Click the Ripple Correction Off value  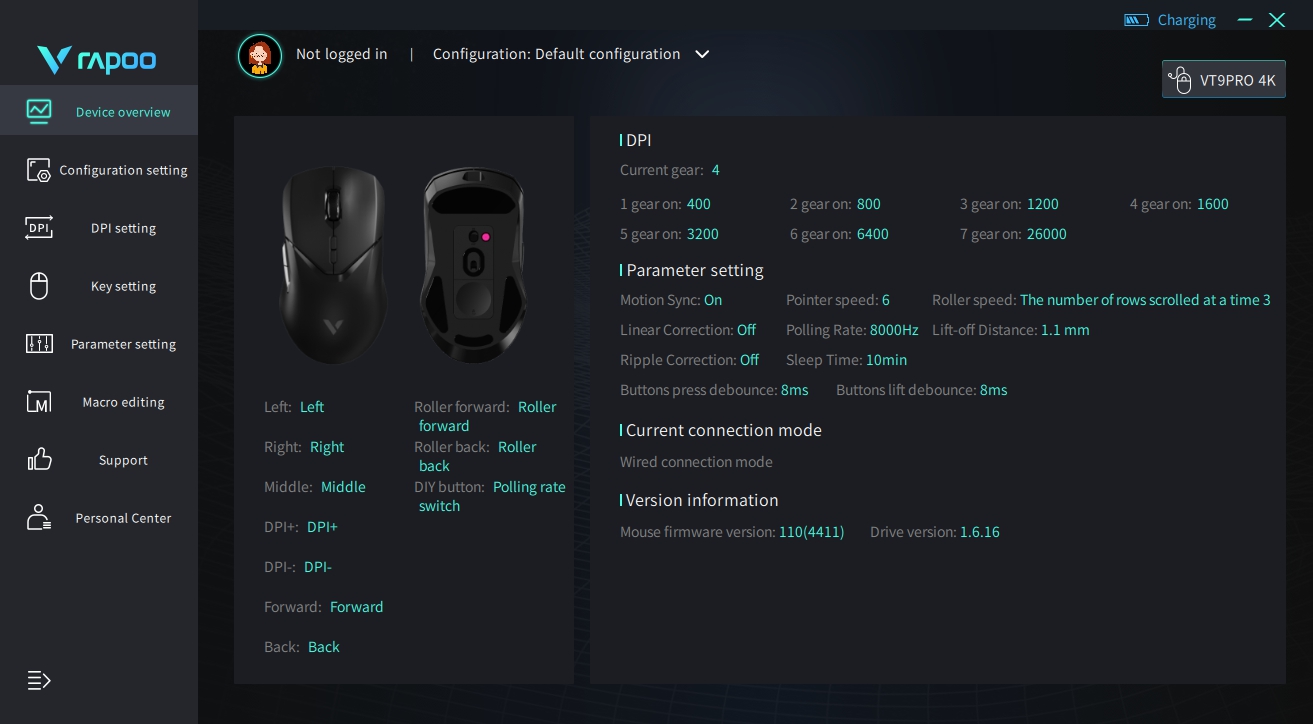tap(749, 360)
